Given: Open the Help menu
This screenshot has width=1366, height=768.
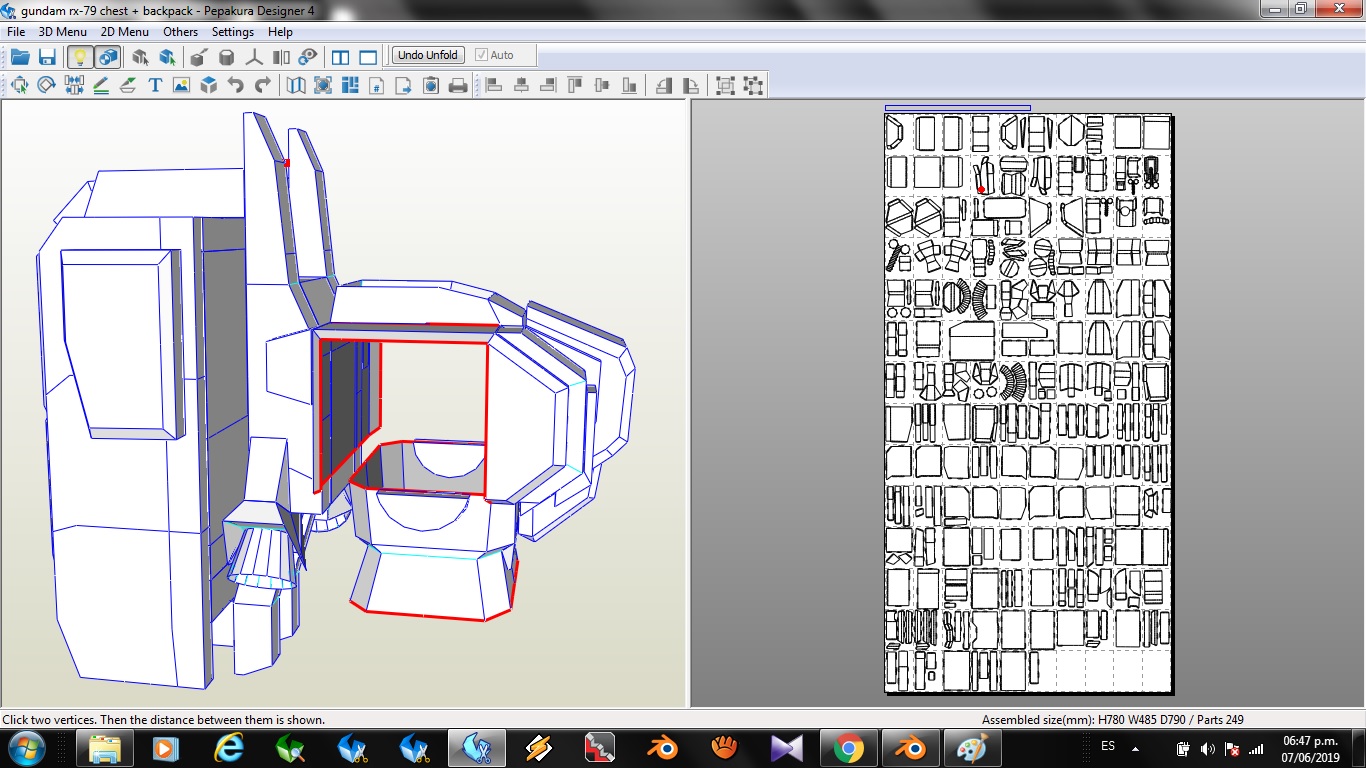Looking at the screenshot, I should tap(280, 32).
